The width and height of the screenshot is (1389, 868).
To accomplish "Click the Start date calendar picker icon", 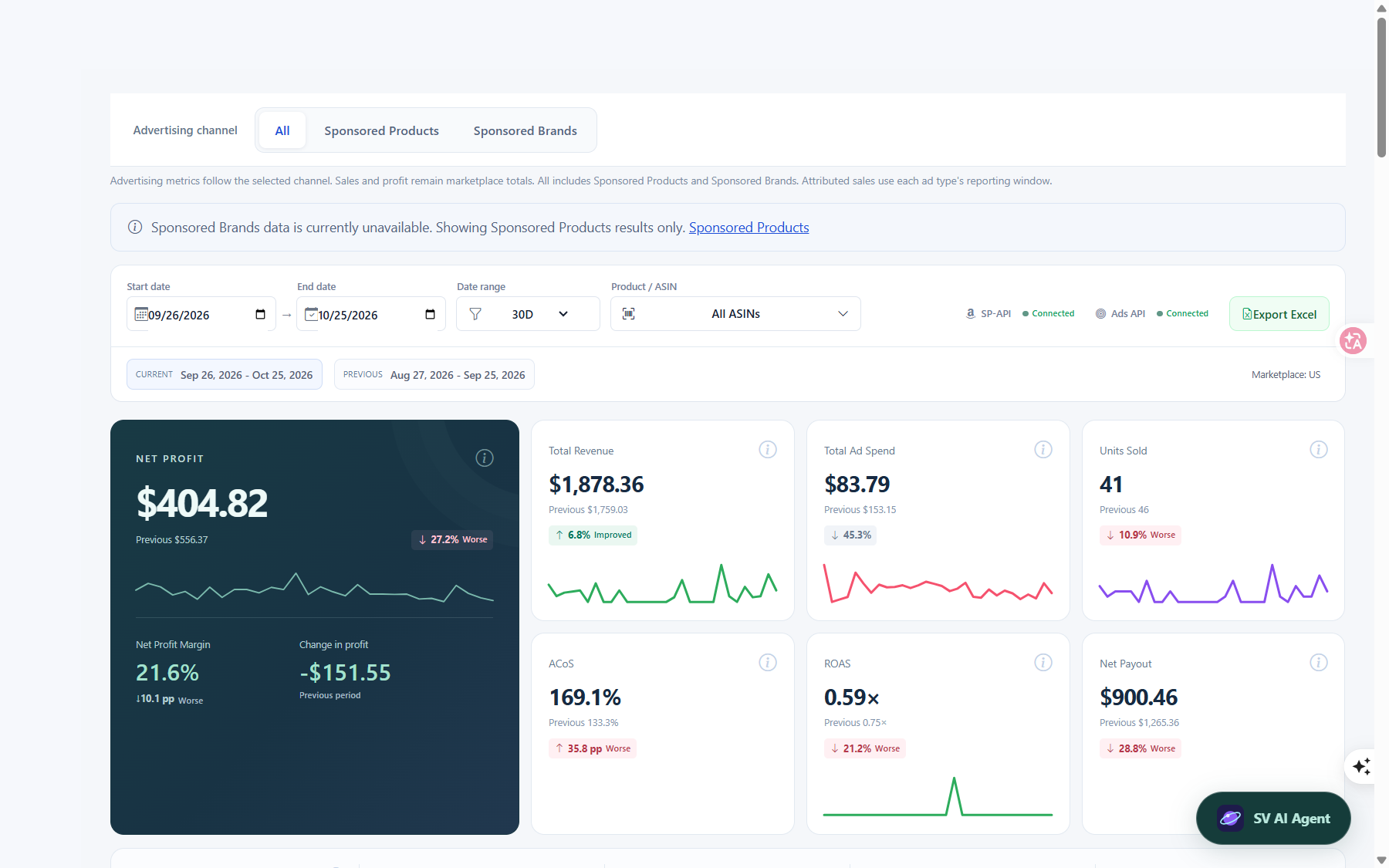I will pyautogui.click(x=260, y=314).
